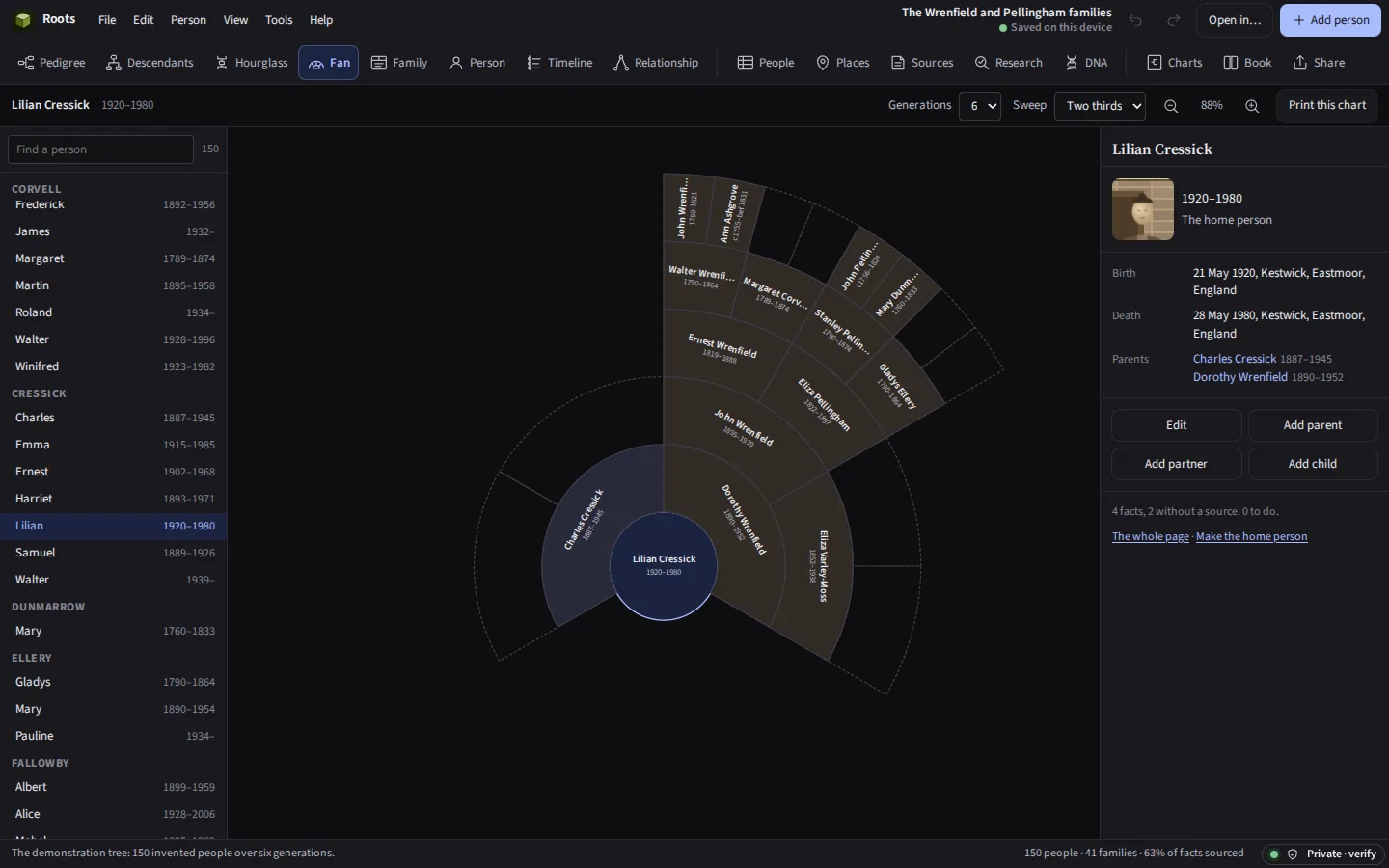
Task: Open the Charts section
Action: [x=1175, y=63]
